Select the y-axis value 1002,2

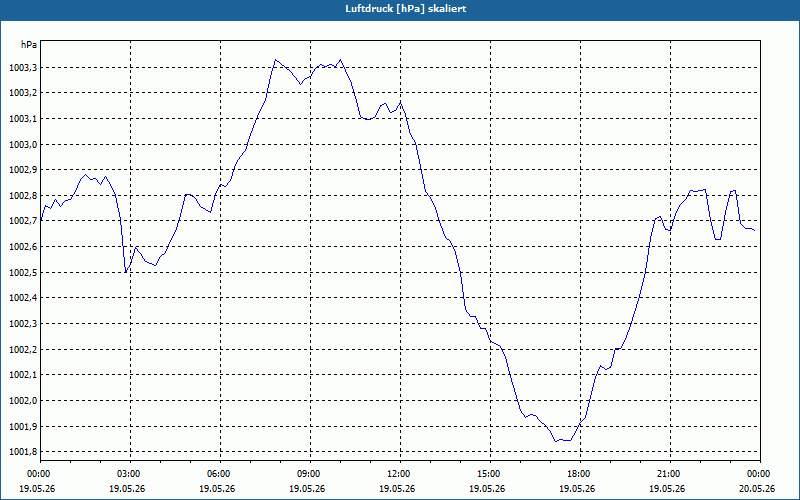23,350
